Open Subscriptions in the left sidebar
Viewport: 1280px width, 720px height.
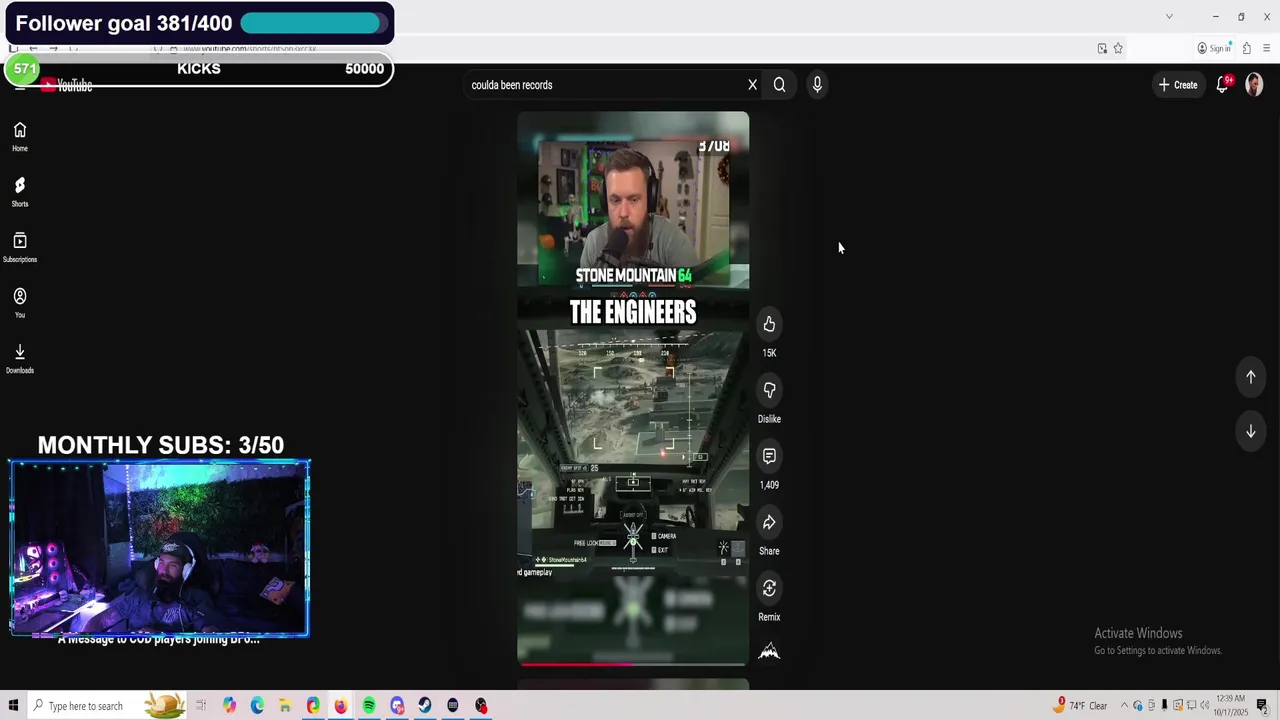[x=20, y=248]
